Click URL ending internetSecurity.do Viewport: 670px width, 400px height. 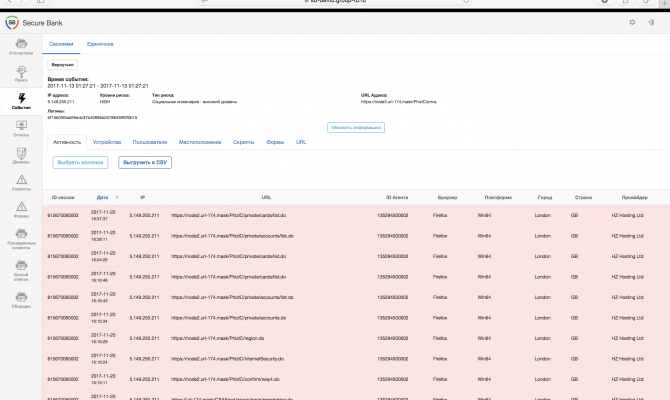tap(227, 359)
